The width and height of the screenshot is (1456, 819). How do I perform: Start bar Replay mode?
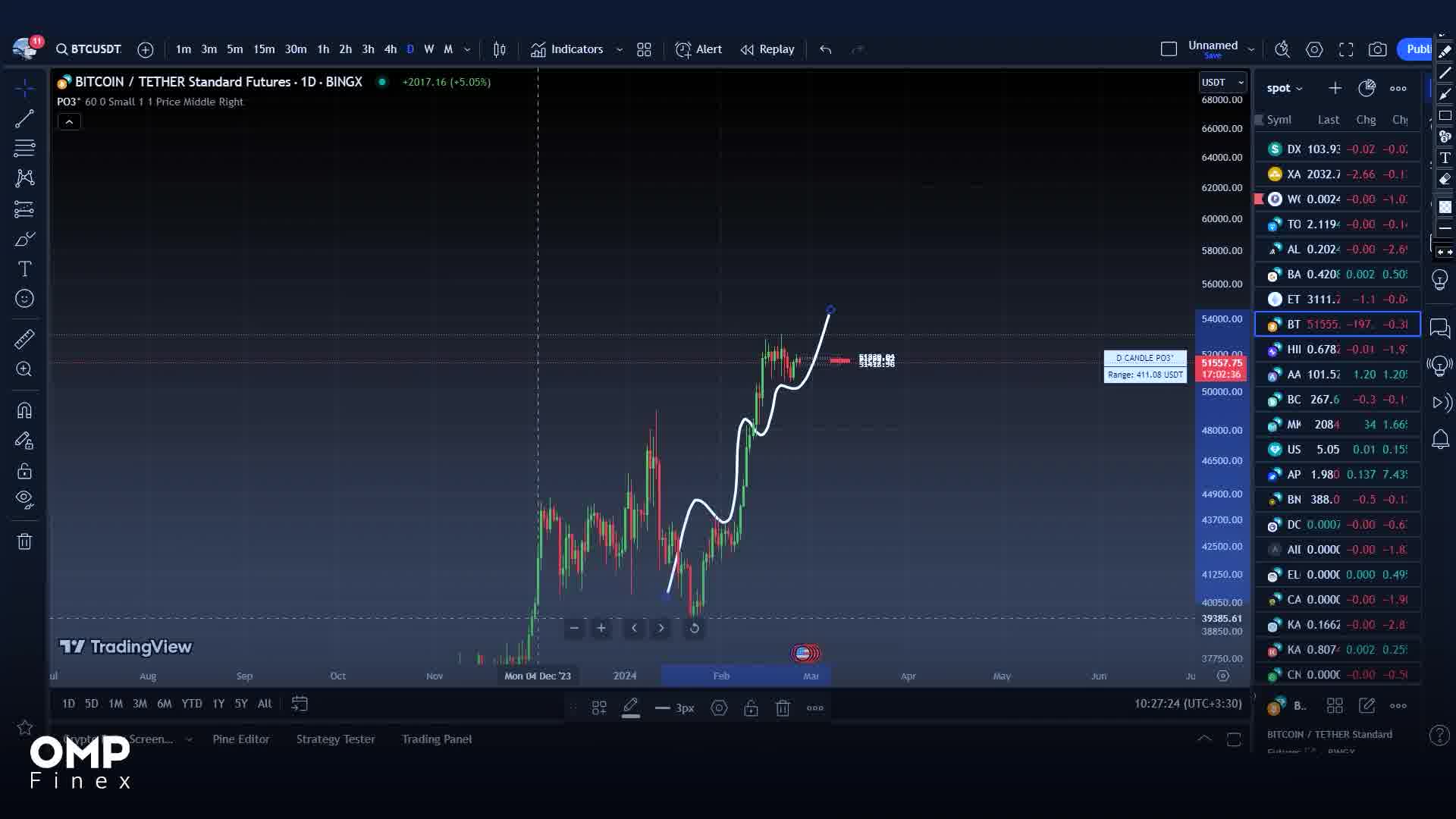click(767, 49)
